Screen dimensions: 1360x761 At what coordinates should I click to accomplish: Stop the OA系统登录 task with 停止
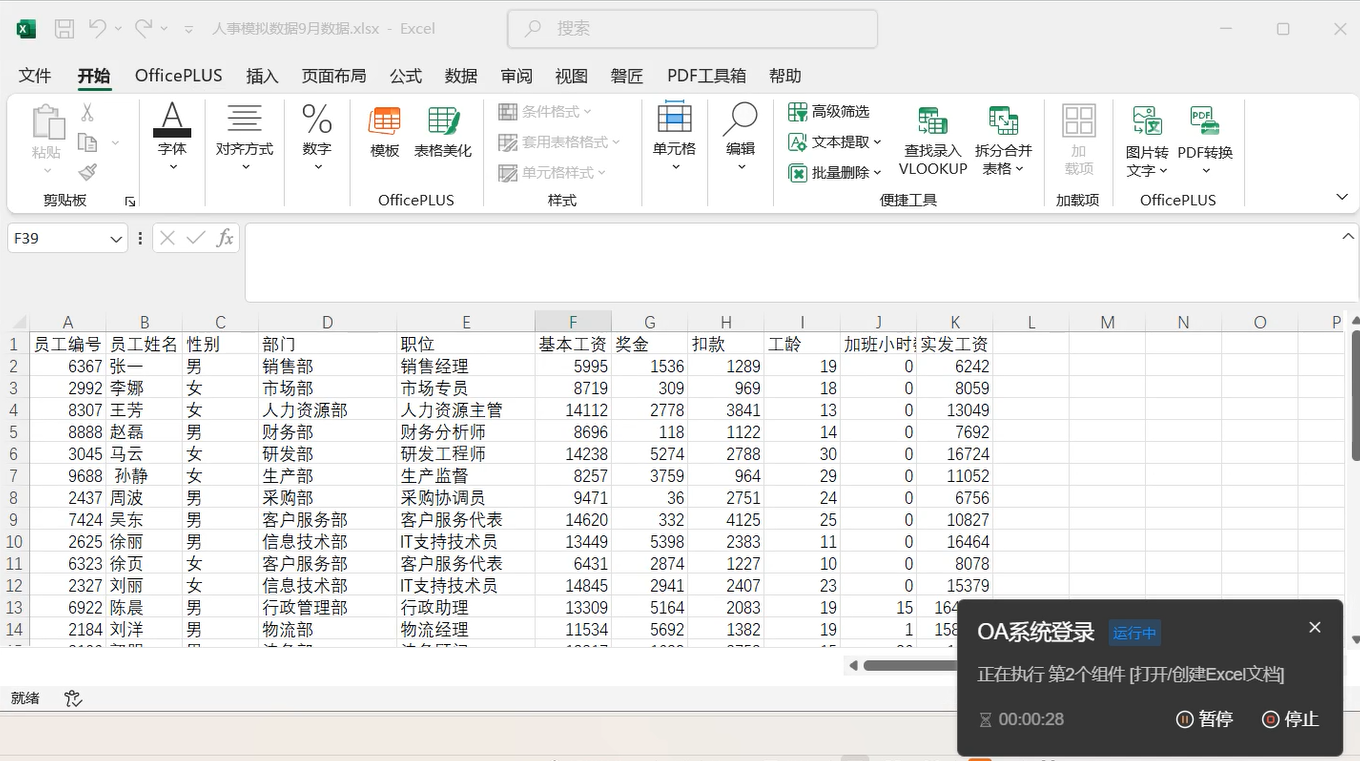click(x=1290, y=719)
